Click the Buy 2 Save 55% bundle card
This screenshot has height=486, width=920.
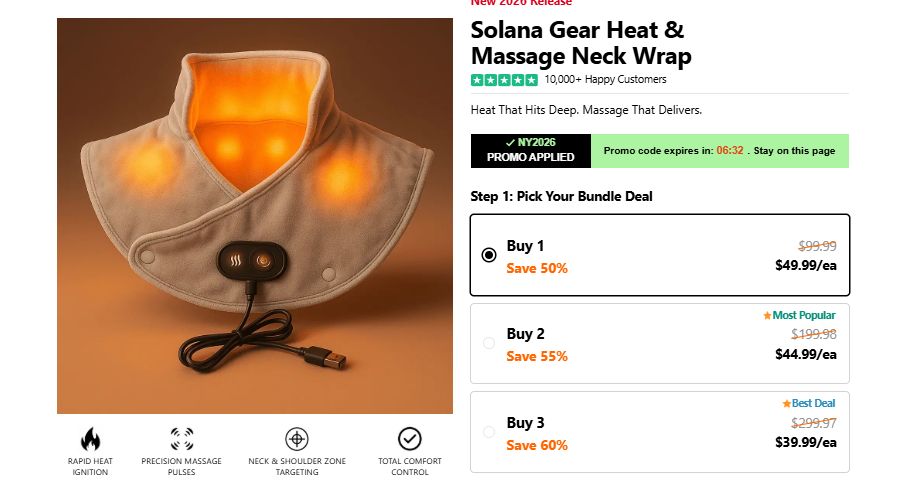click(659, 343)
